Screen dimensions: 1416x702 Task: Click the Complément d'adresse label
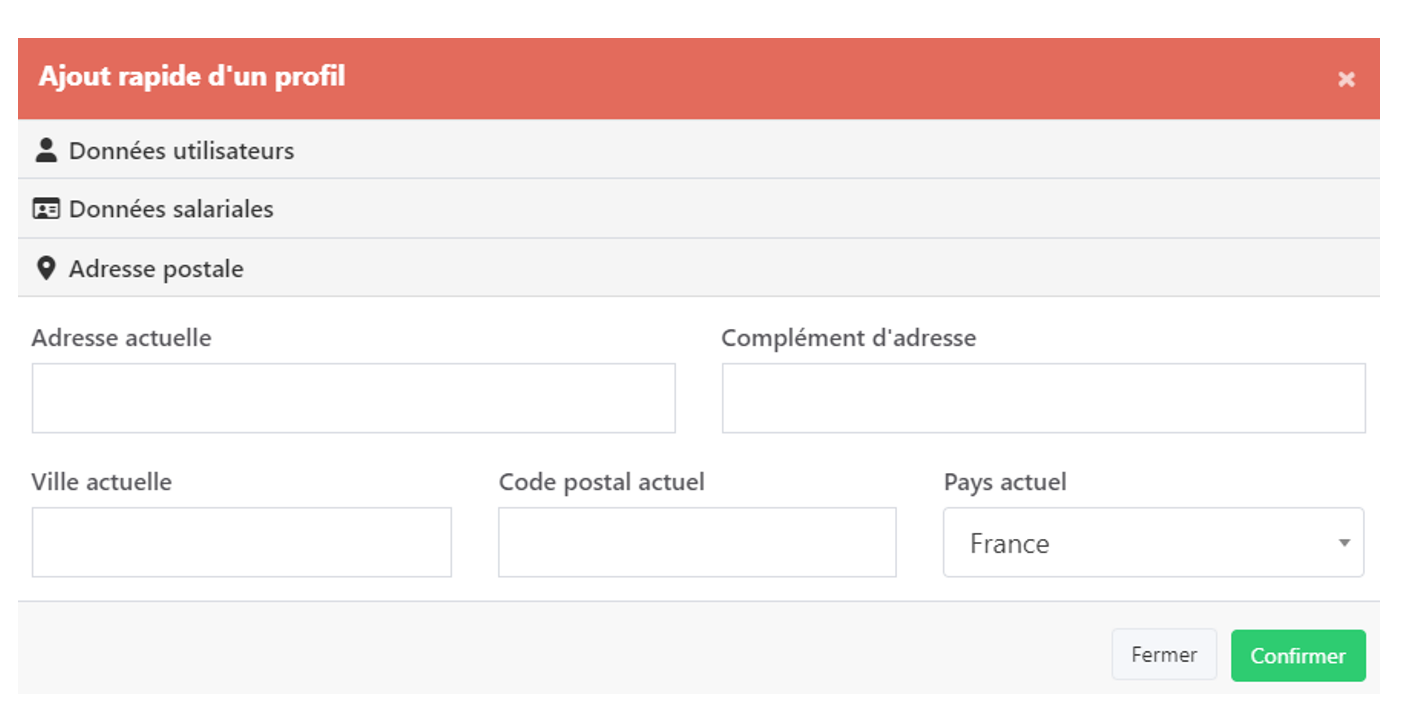pos(848,338)
